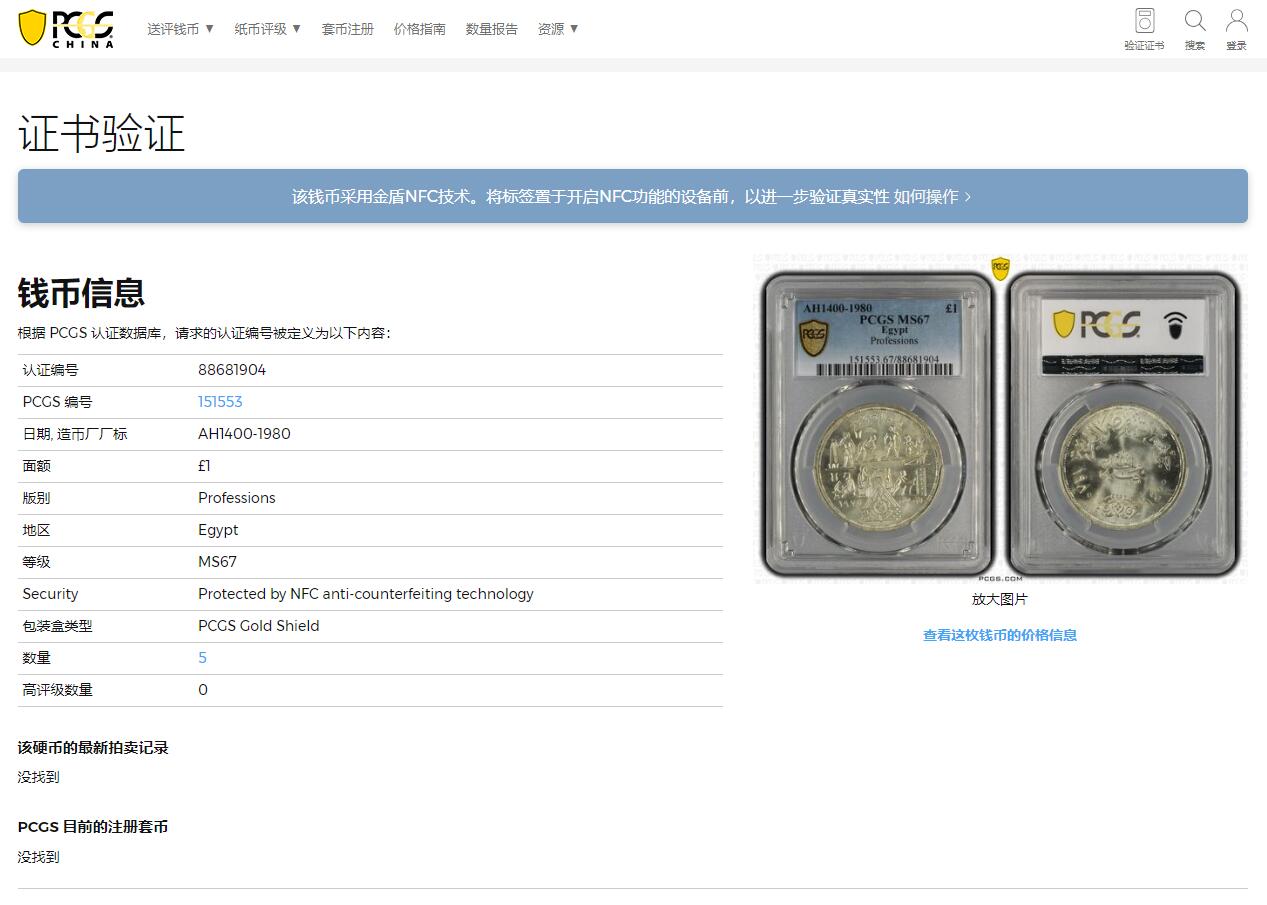Click the gold shield badge above coin images
This screenshot has height=905, width=1267.
[x=1000, y=268]
